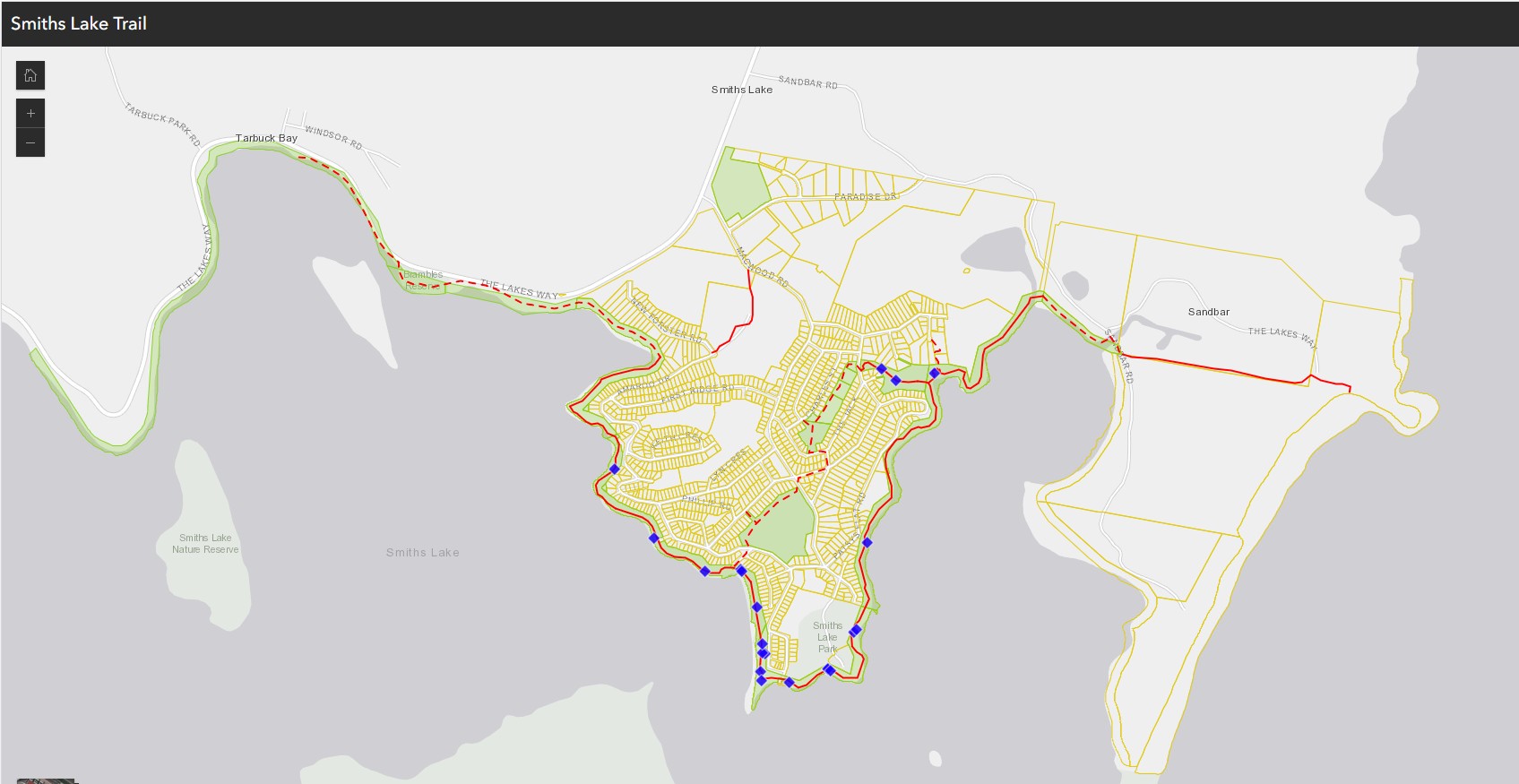Viewport: 1519px width, 784px height.
Task: Zoom in with the plus button
Action: 30,114
